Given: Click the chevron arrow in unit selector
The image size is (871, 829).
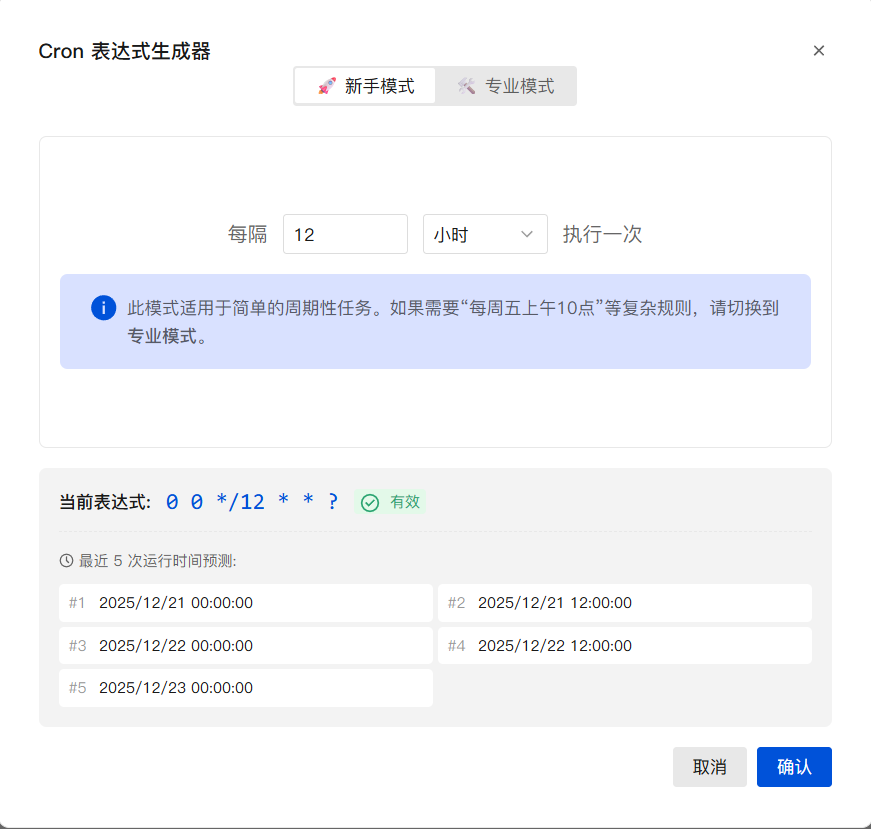Looking at the screenshot, I should coord(527,234).
